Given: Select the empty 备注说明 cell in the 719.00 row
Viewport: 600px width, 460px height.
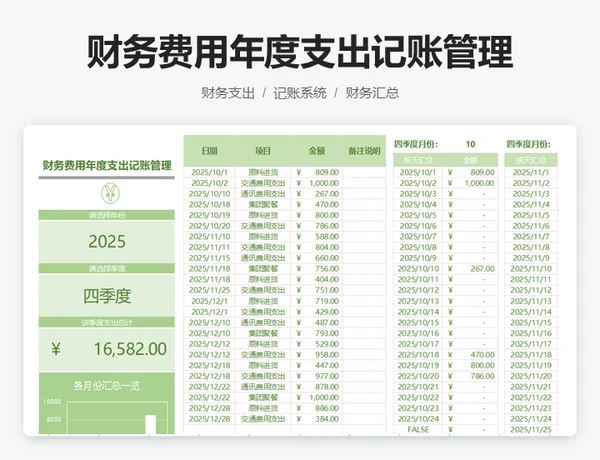Looking at the screenshot, I should (364, 301).
